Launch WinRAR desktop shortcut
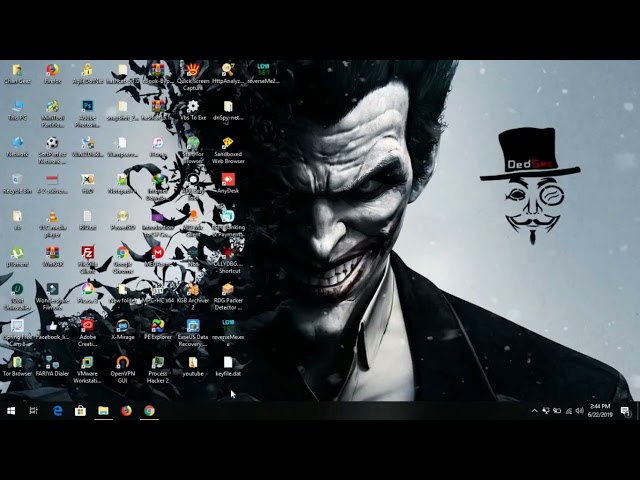The image size is (640, 480). tap(52, 257)
